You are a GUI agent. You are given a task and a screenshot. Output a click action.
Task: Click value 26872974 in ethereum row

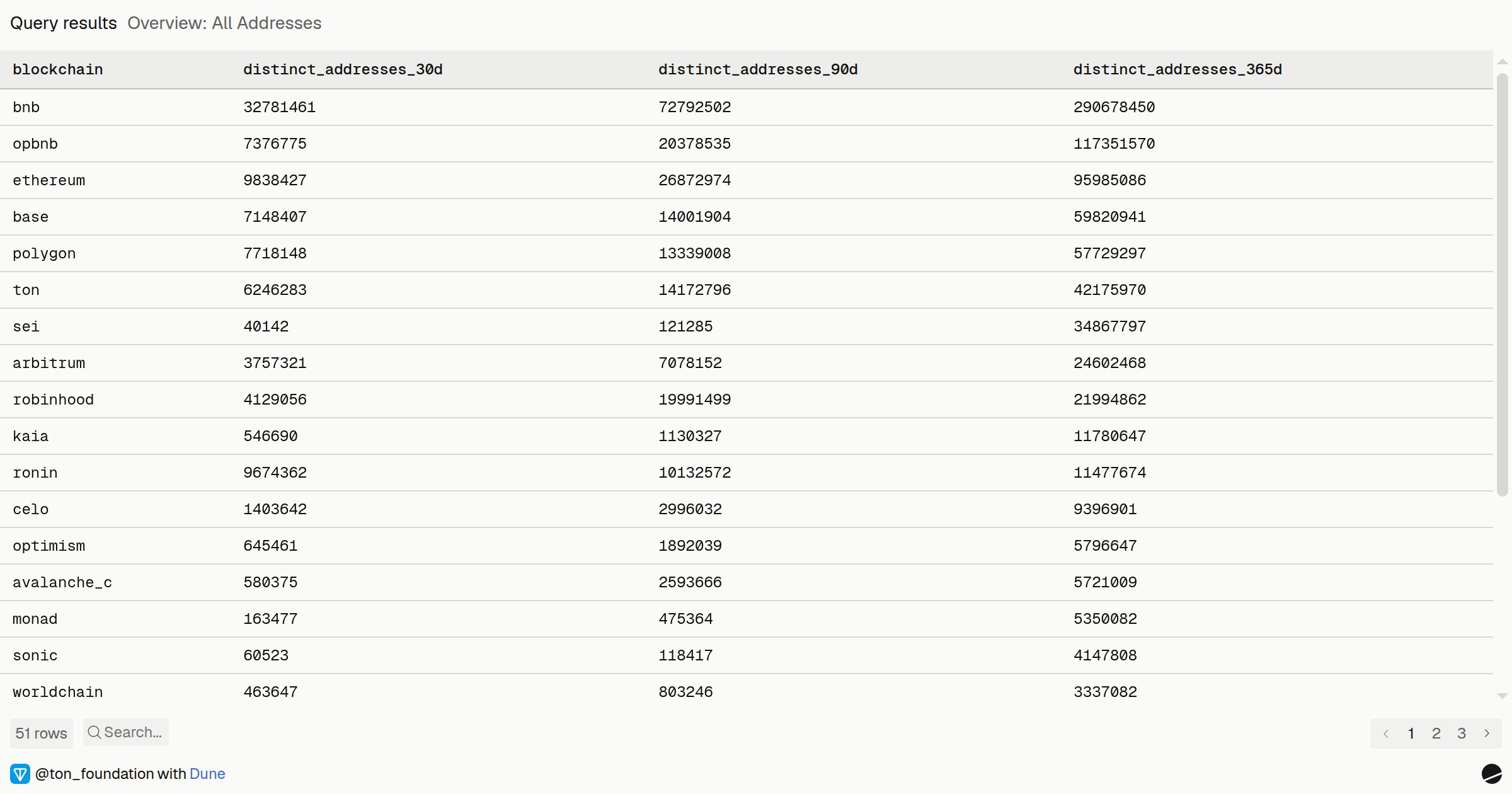(x=694, y=180)
